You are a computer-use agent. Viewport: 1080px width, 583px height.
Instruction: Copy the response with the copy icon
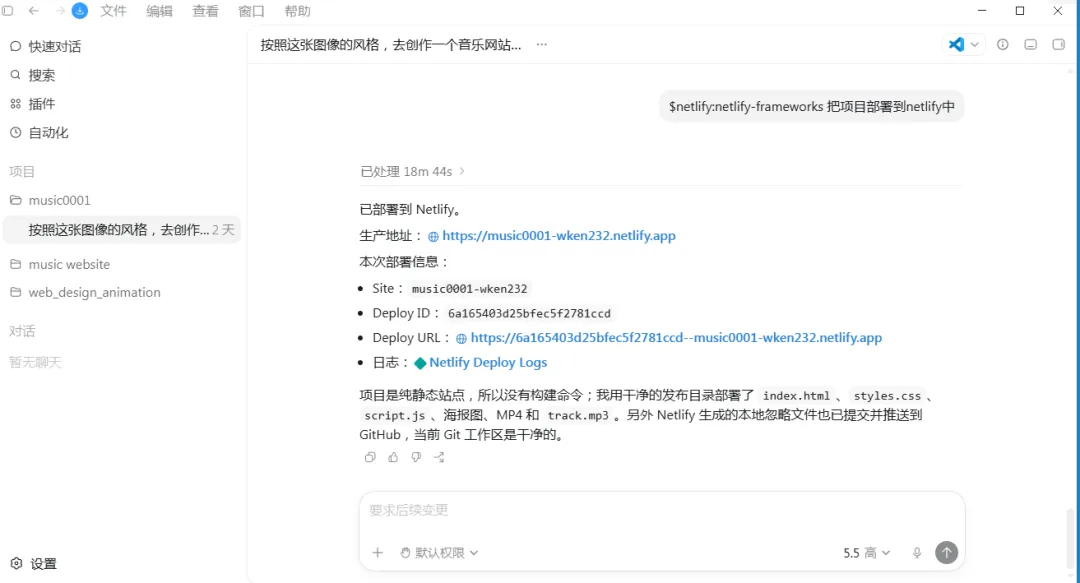point(370,457)
